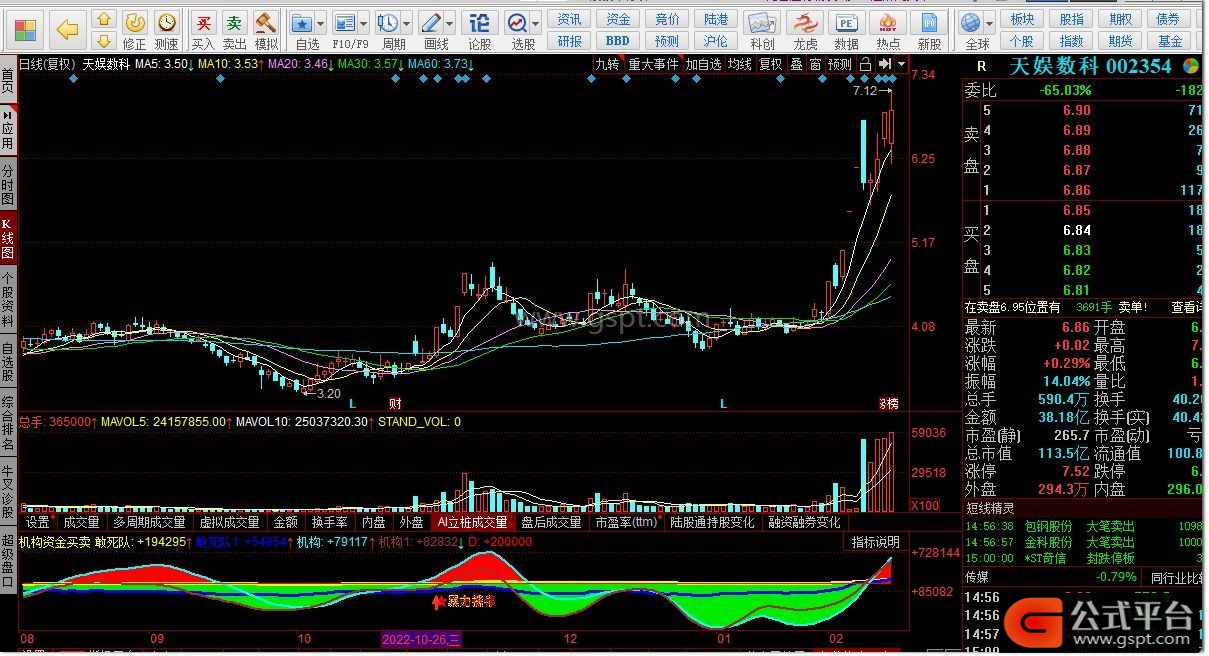Switch to the 成交量 indicator tab
The width and height of the screenshot is (1209, 656).
tap(81, 522)
